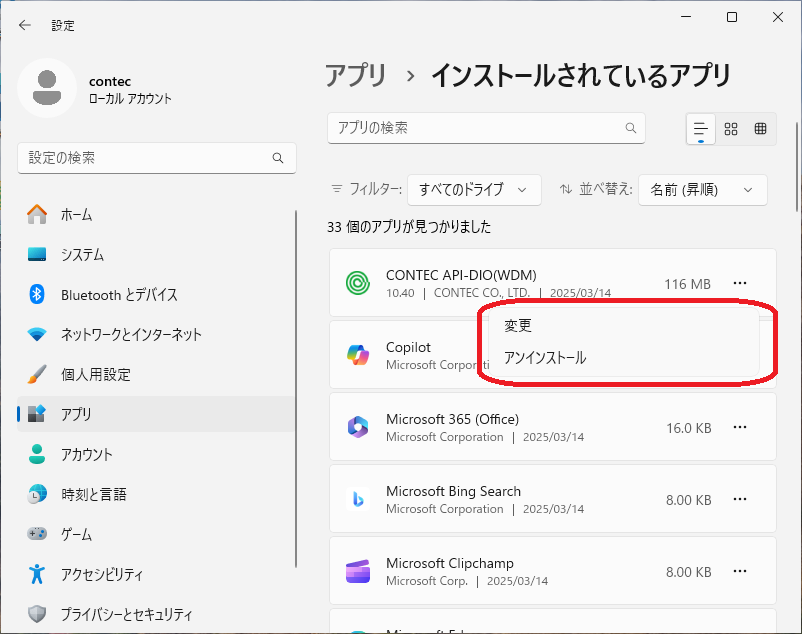The height and width of the screenshot is (634, 802).
Task: Click the 16.0 KB size value
Action: click(688, 428)
